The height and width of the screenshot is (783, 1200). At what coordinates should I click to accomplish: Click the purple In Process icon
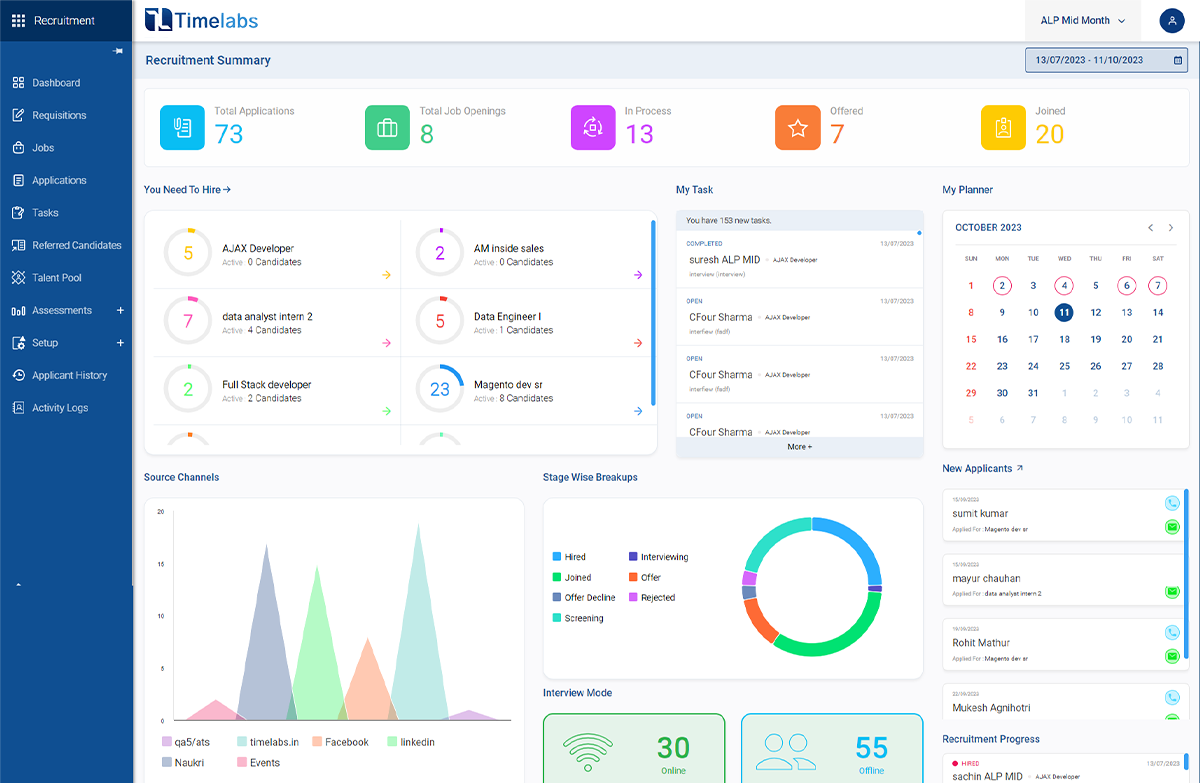click(593, 127)
